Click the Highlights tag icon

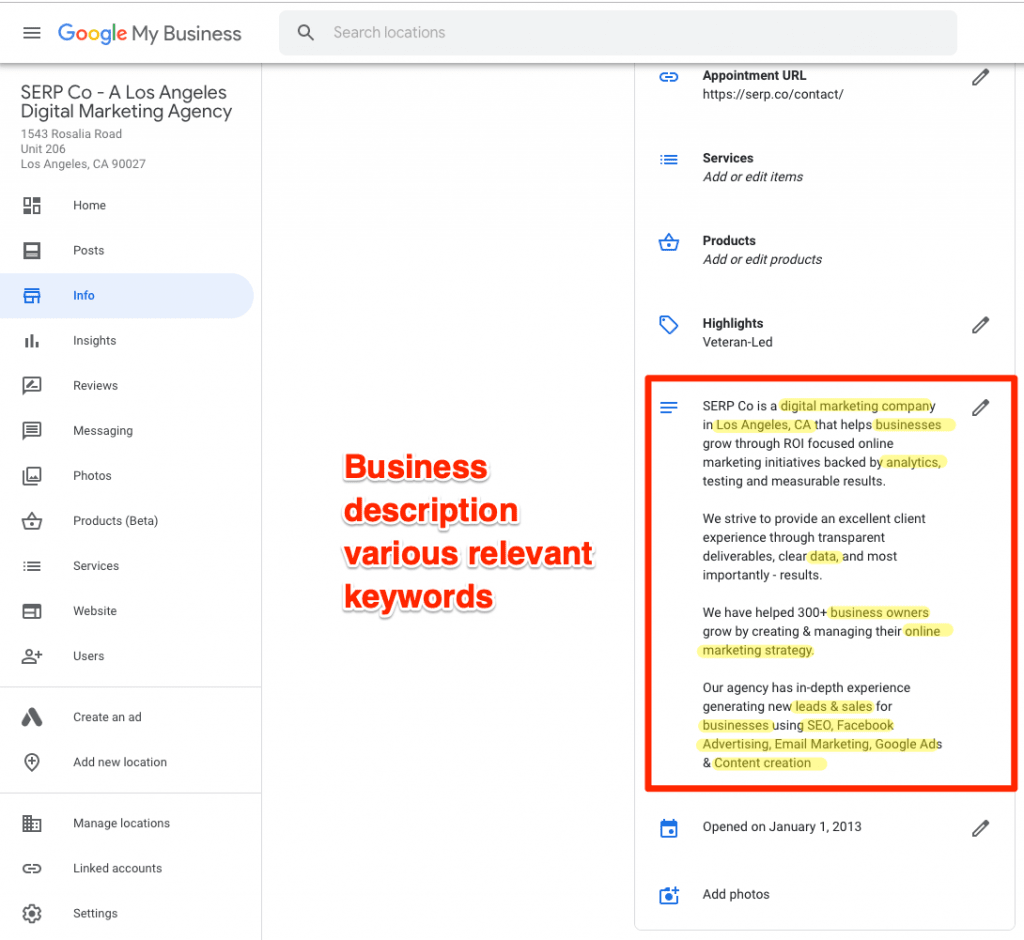pos(669,325)
